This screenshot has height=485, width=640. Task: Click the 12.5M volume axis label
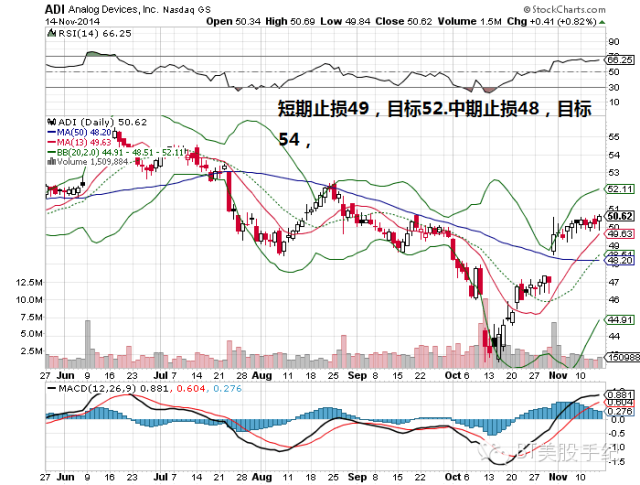(29, 282)
